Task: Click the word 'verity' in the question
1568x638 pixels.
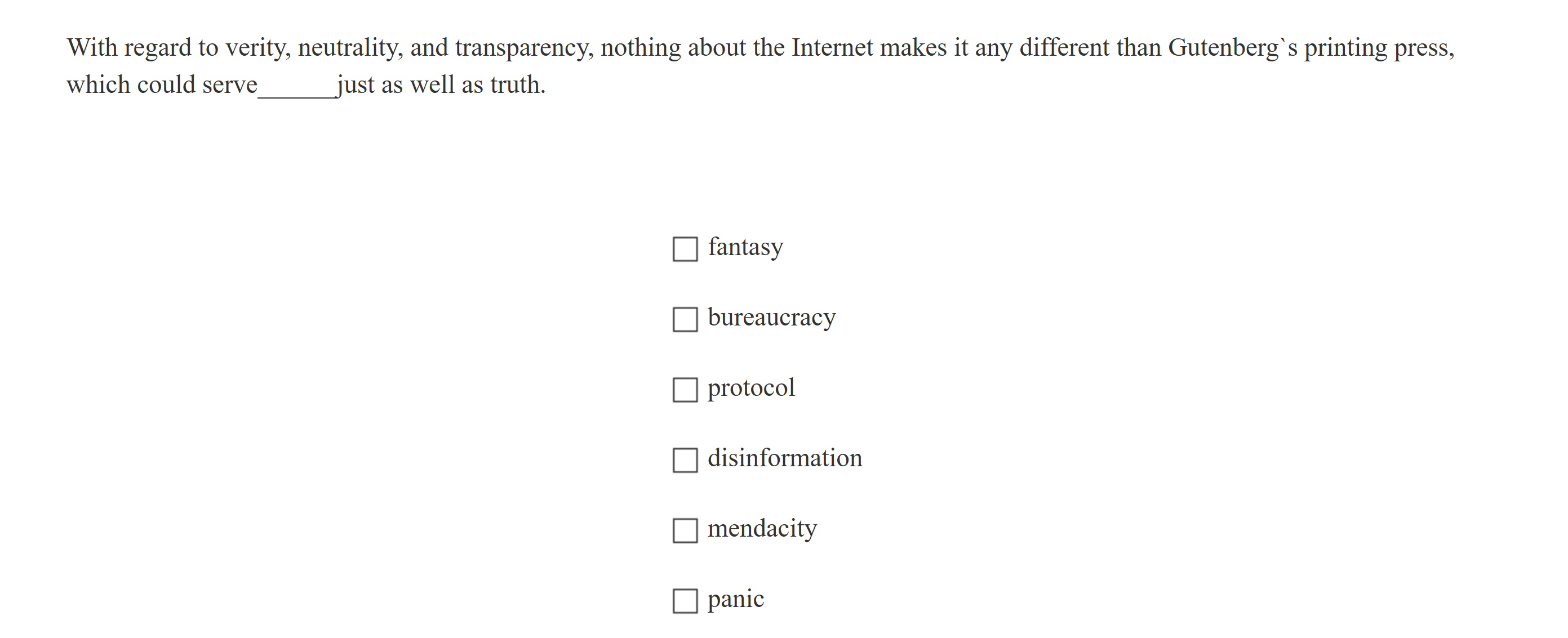Action: click(257, 48)
